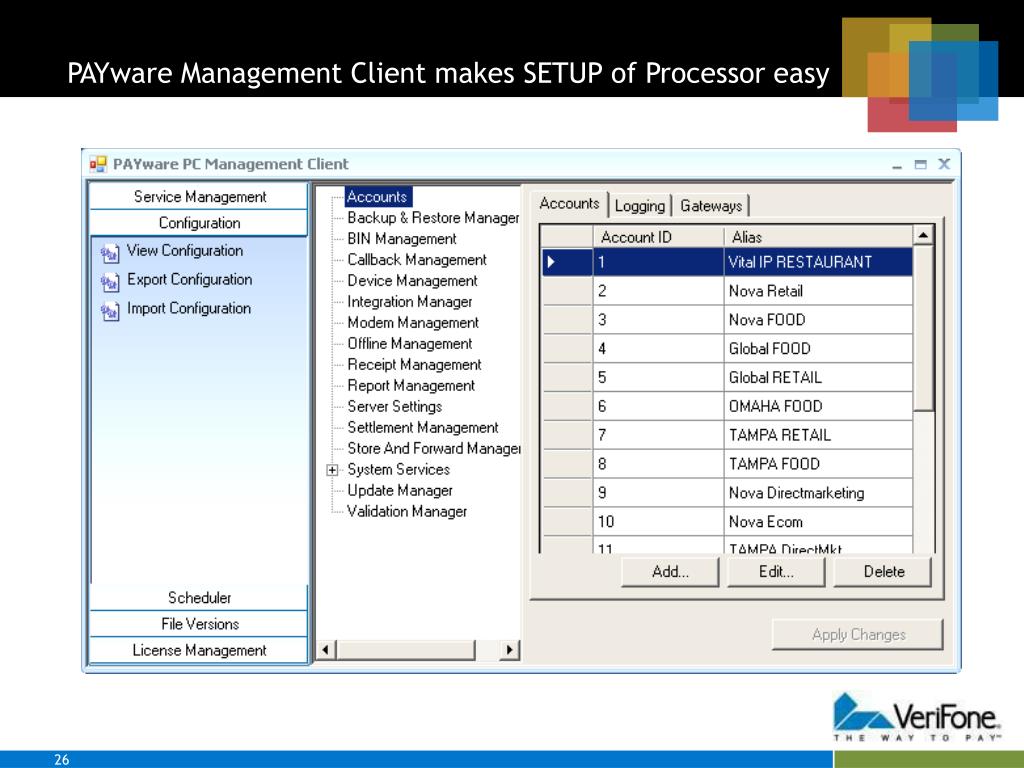Minimize the PAYware PC Management Client window
Screen dimensions: 1024x768
pyautogui.click(x=897, y=165)
